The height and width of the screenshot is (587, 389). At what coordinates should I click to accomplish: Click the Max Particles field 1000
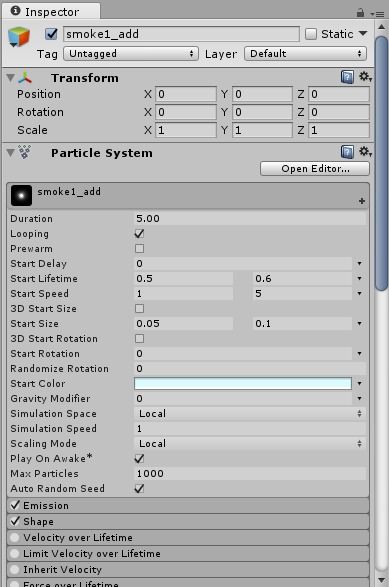click(250, 473)
